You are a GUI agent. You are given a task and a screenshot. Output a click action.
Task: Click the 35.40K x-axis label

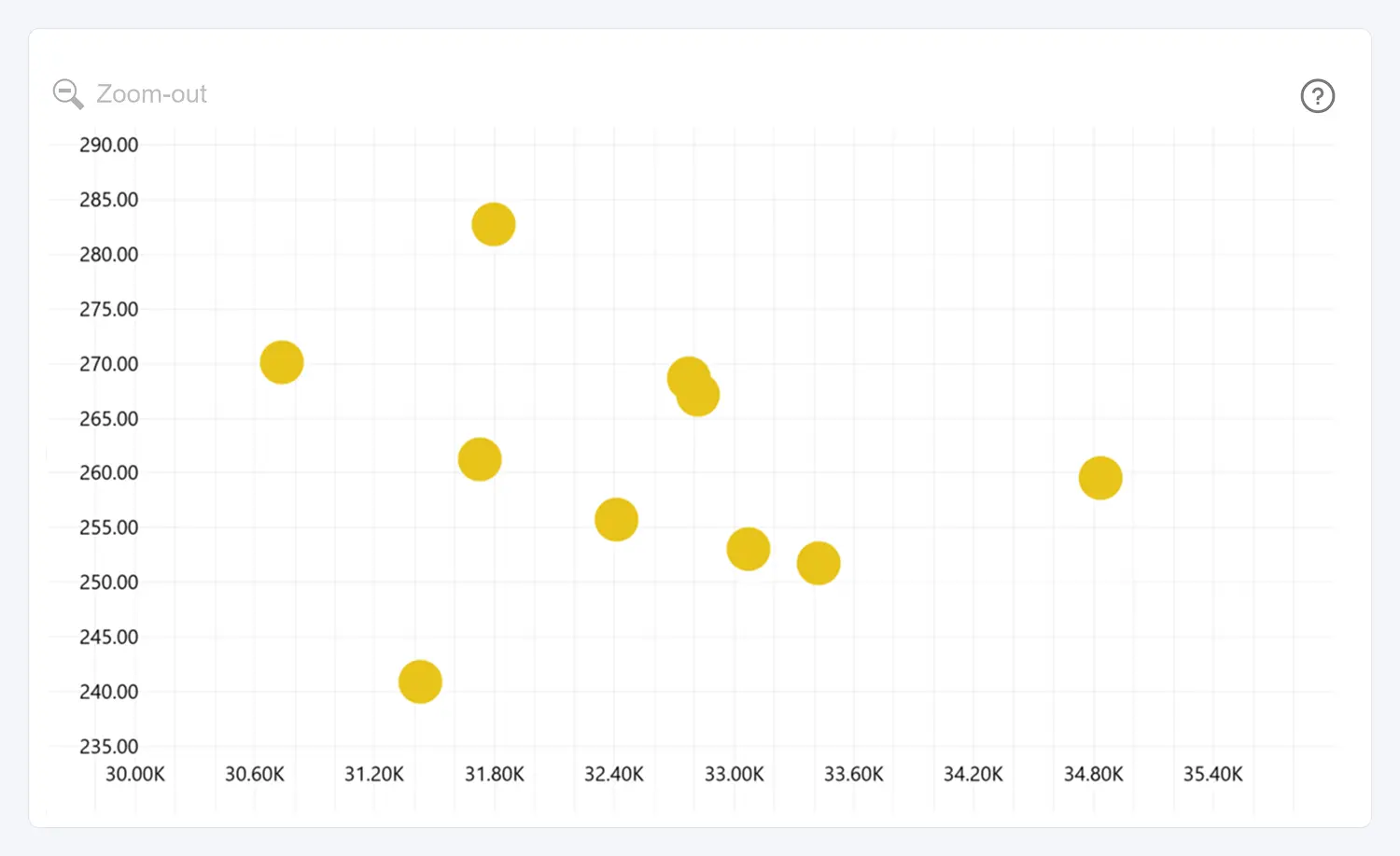click(x=1212, y=774)
